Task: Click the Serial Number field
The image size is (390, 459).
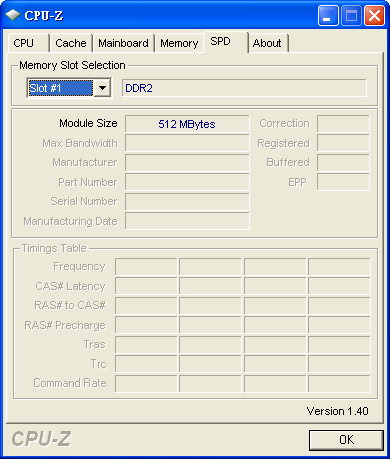Action: [187, 201]
